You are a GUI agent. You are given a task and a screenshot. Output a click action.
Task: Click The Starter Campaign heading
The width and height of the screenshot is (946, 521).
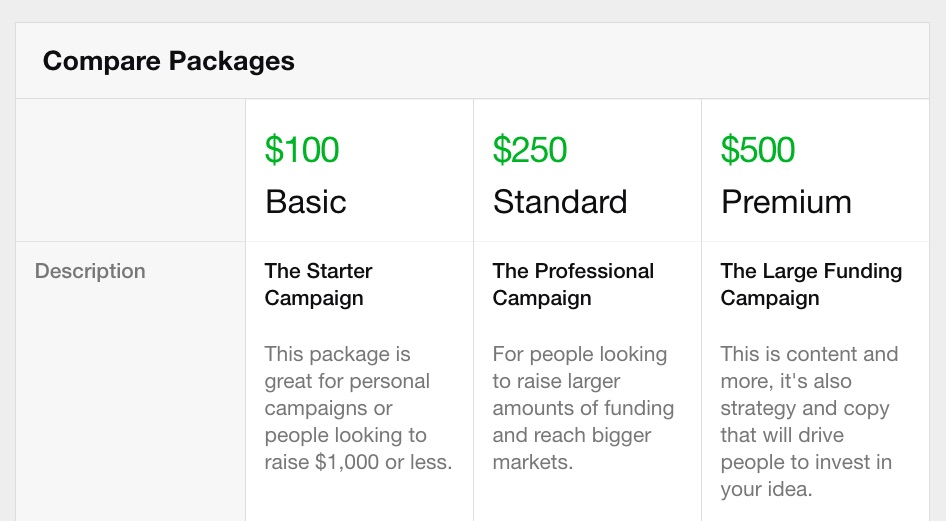click(x=318, y=284)
